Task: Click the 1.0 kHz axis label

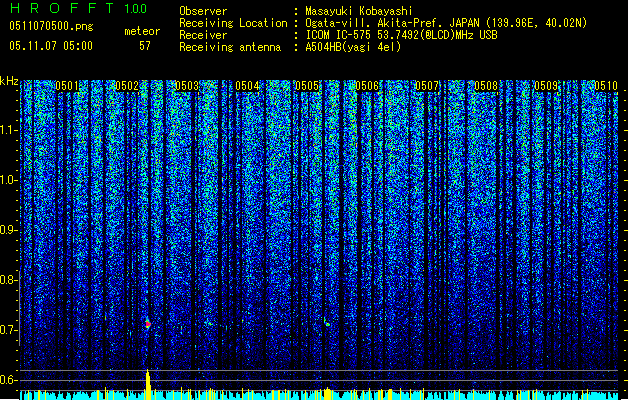Action: 9,180
